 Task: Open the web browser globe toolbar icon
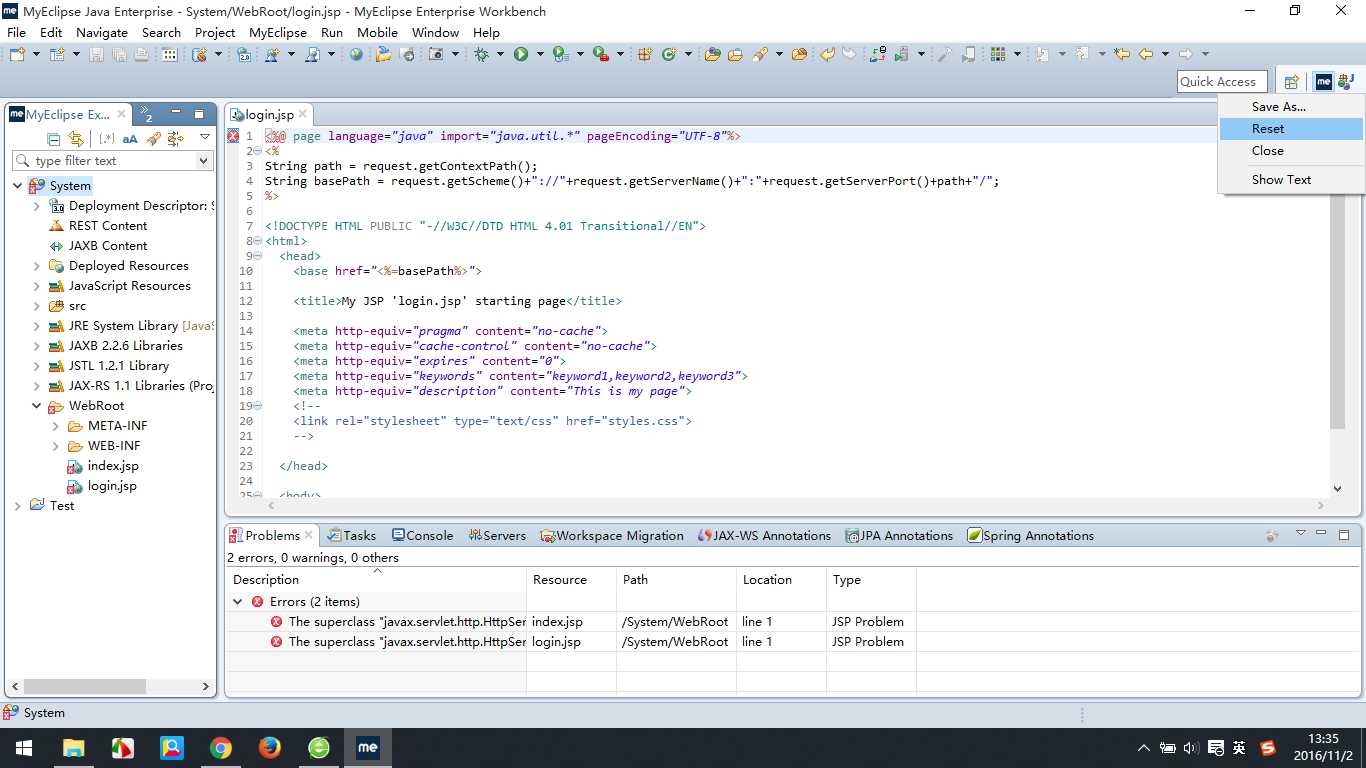tap(356, 54)
